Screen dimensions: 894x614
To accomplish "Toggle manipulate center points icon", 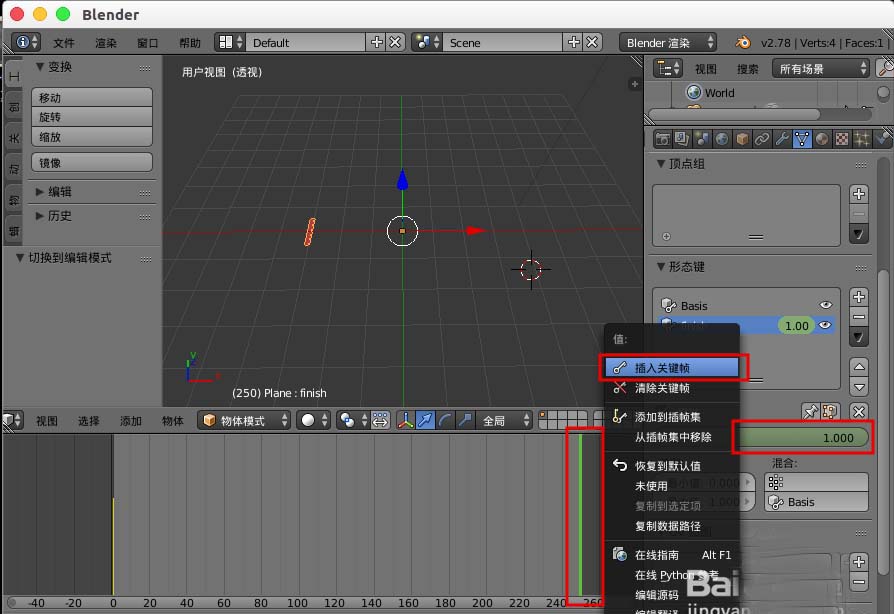I will pos(380,421).
